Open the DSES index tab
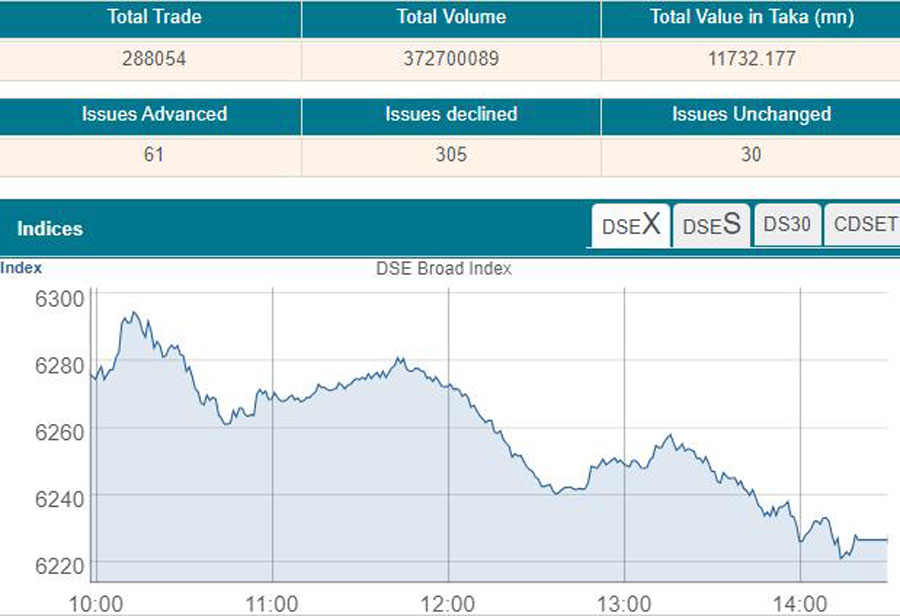This screenshot has height=616, width=900. tap(711, 225)
